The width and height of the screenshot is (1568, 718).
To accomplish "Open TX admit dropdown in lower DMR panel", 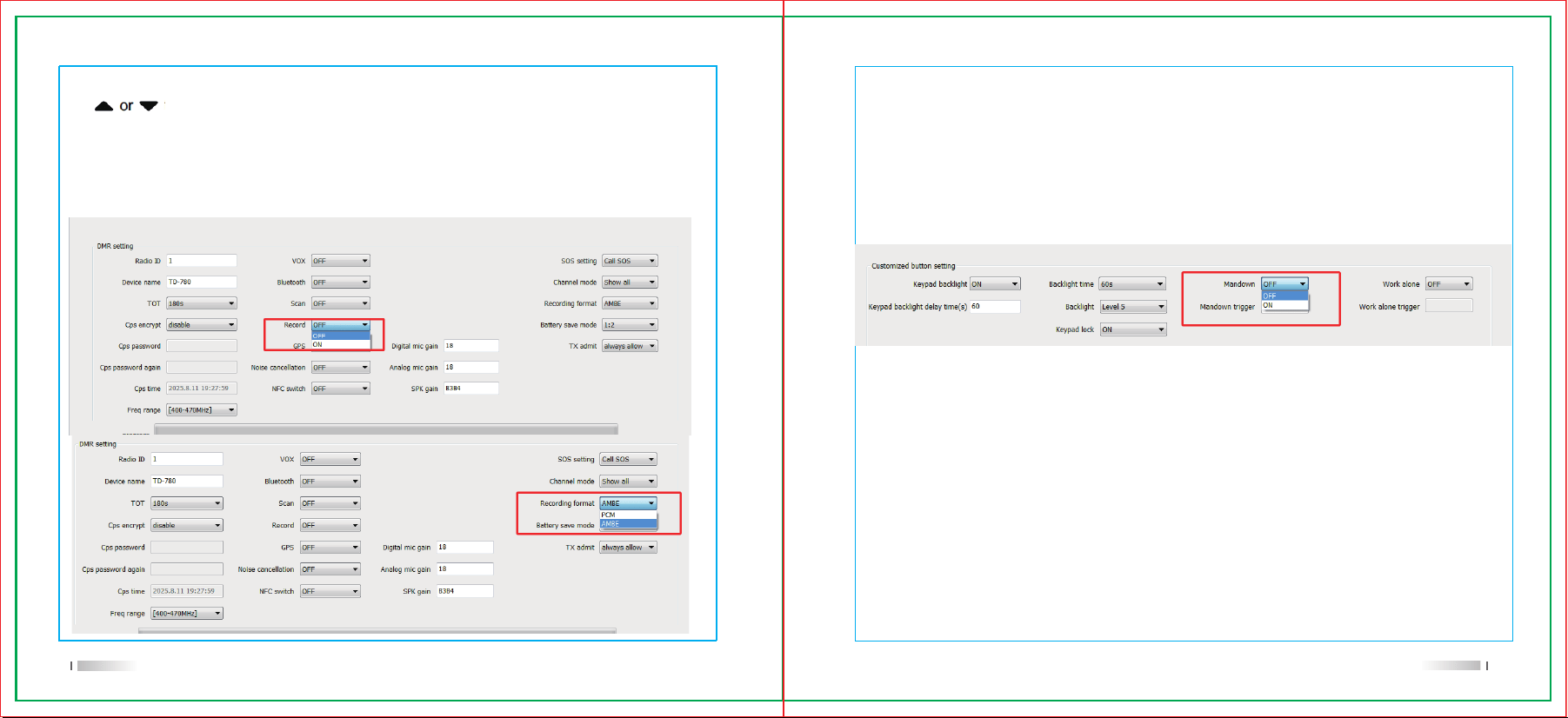I will tap(628, 548).
